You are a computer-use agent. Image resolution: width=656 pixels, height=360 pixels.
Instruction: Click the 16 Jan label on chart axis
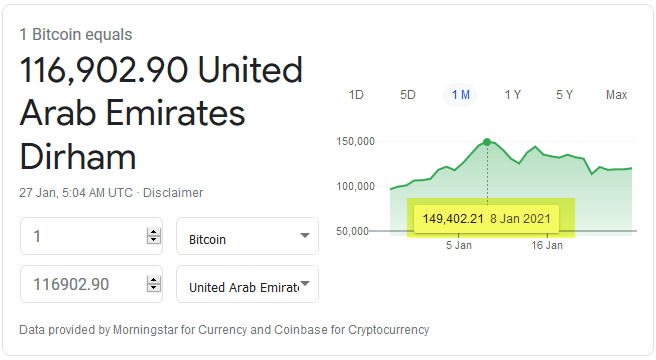[547, 245]
